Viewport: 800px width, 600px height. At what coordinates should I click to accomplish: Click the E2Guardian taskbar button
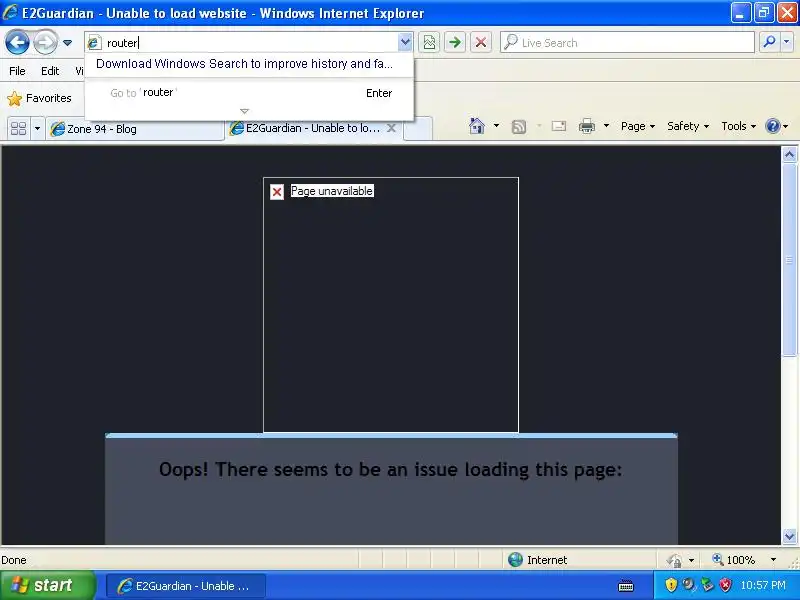tap(186, 586)
